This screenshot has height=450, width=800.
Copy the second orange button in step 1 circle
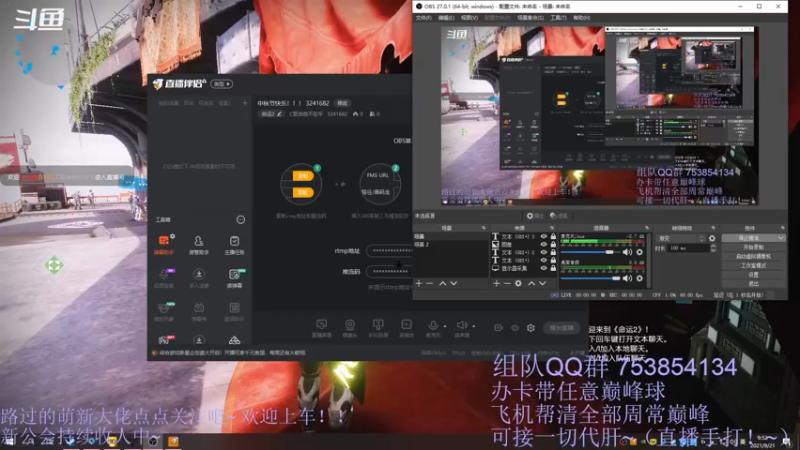click(x=302, y=192)
